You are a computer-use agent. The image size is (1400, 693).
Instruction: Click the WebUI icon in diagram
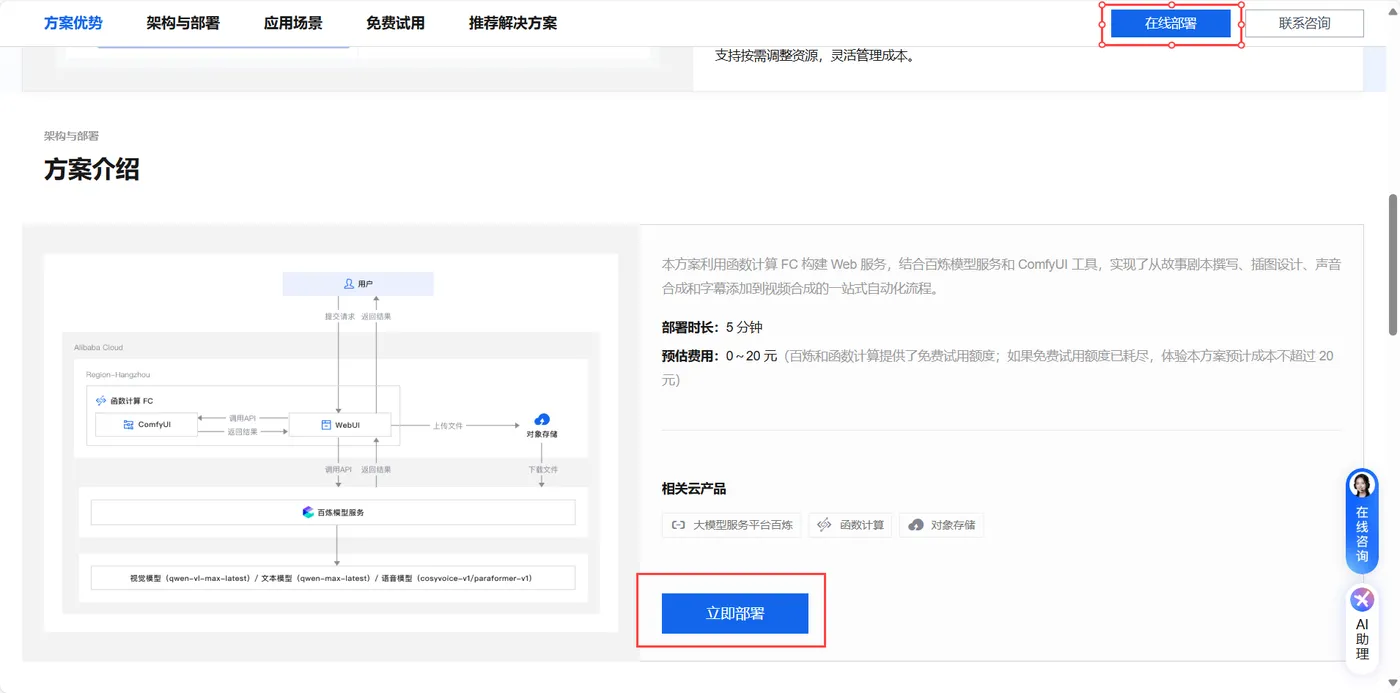[326, 425]
